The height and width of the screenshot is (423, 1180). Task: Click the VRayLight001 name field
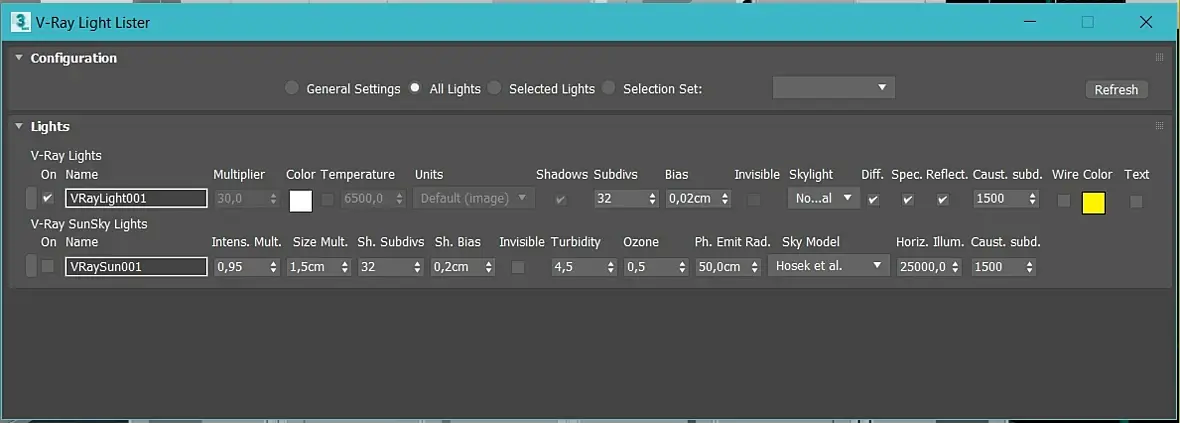click(136, 199)
